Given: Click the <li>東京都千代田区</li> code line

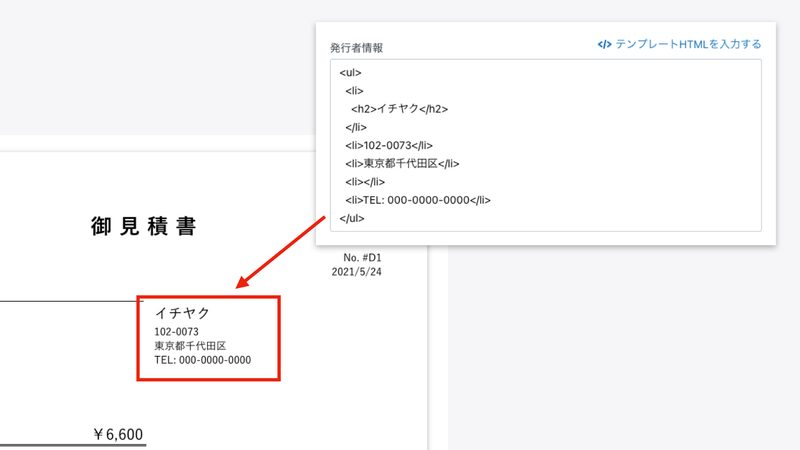Looking at the screenshot, I should click(x=402, y=164).
